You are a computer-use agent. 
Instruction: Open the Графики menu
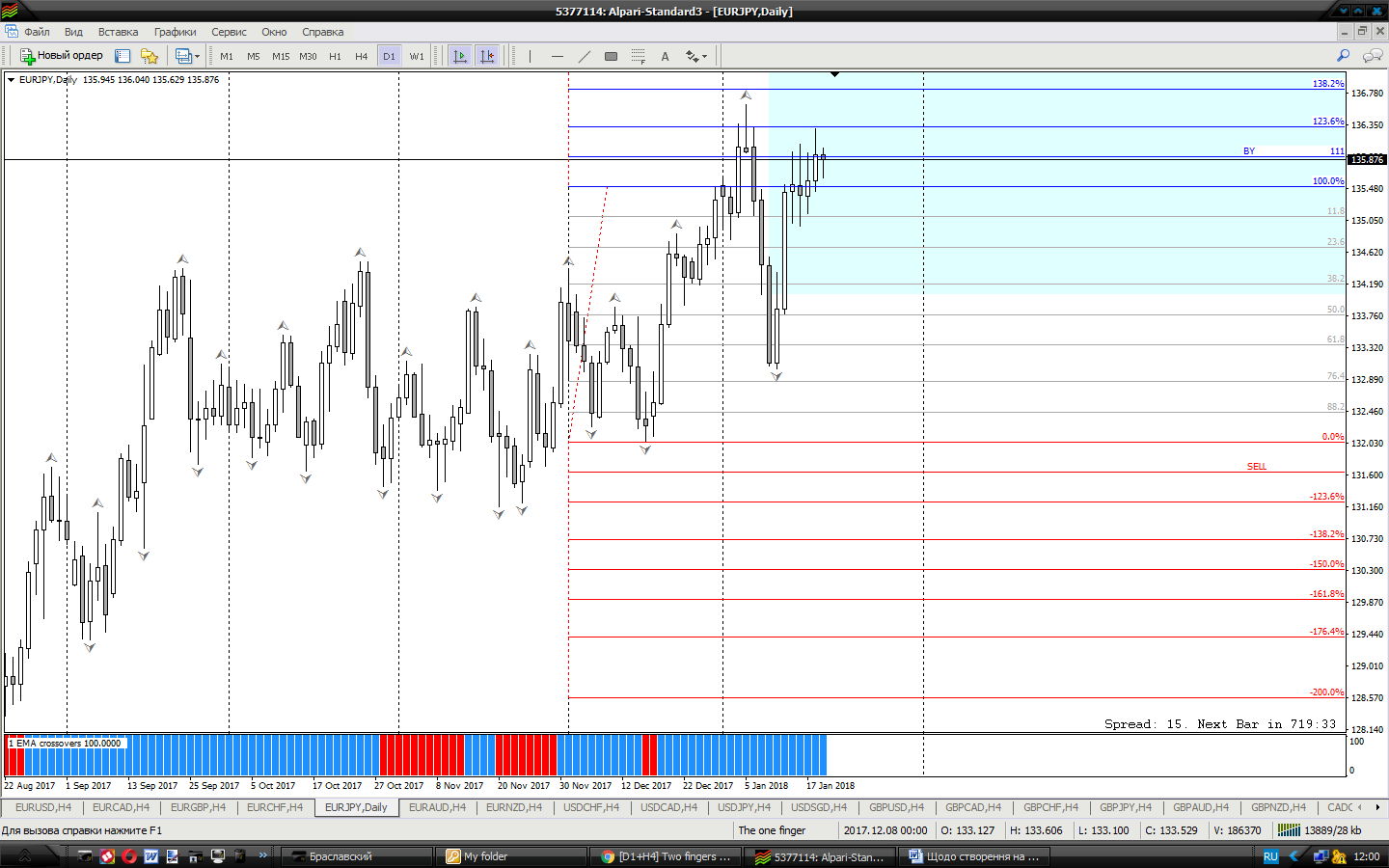175,32
